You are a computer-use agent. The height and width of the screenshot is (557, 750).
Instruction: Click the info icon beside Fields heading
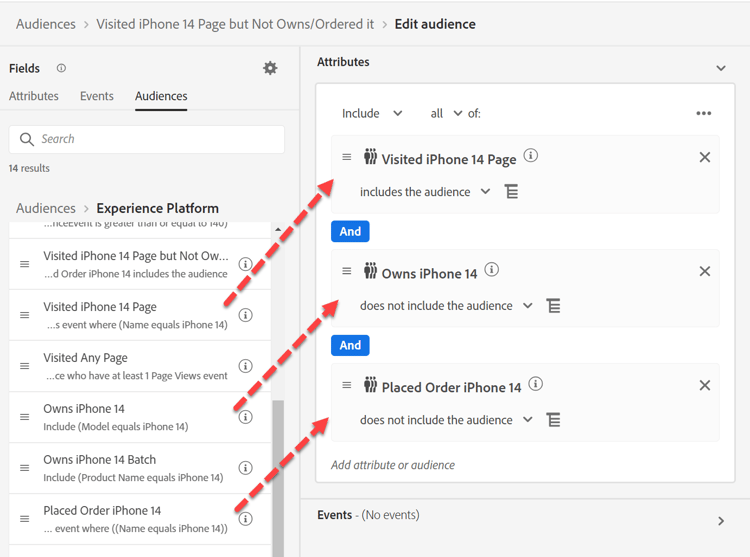click(61, 68)
